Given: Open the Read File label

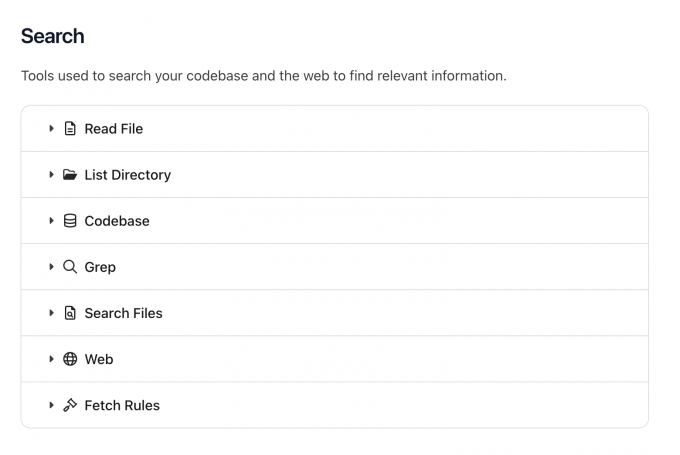Looking at the screenshot, I should tap(113, 129).
